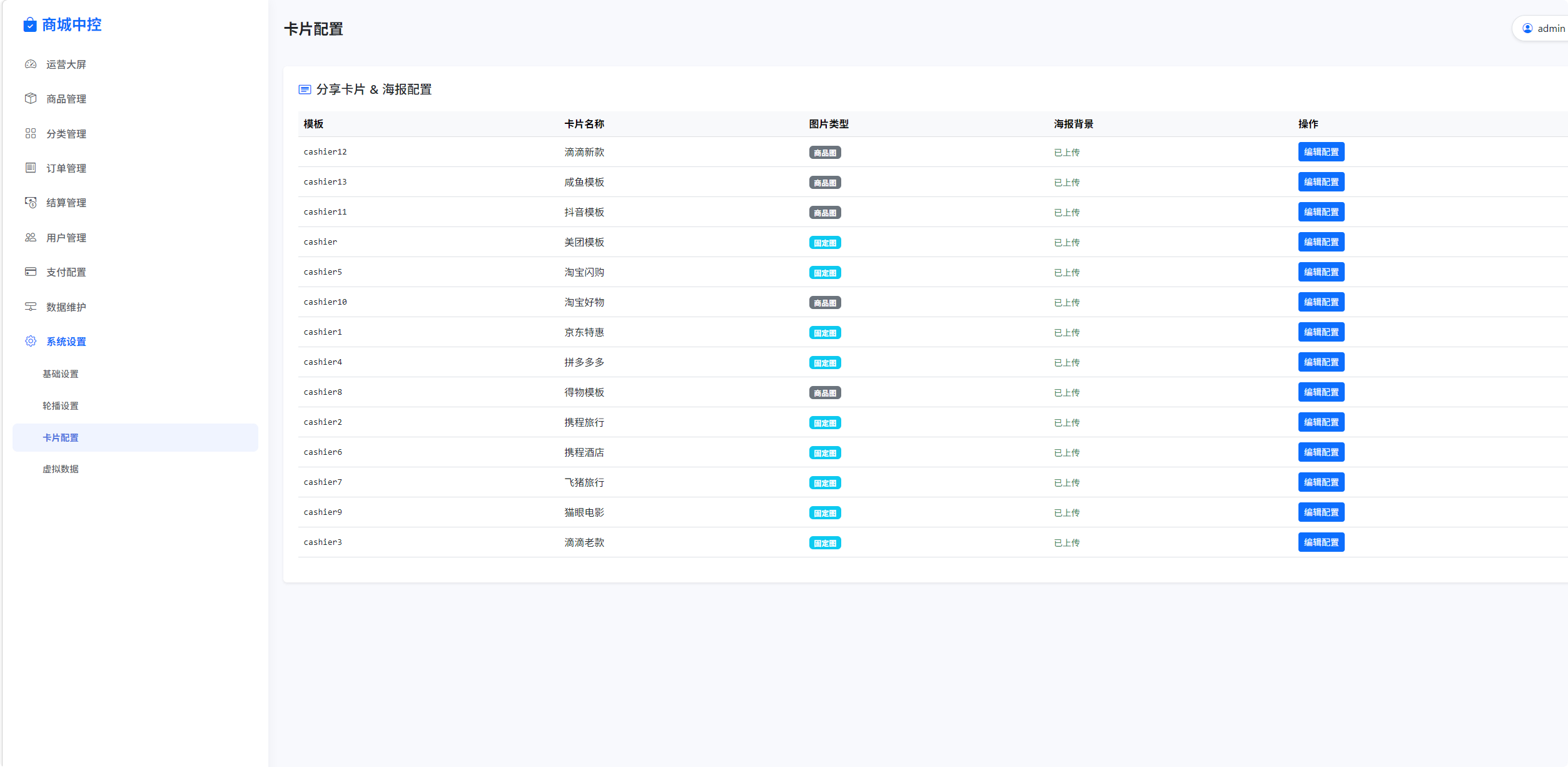1568x767 pixels.
Task: Click 已上传 status in 京东特惠 row
Action: tap(1066, 333)
